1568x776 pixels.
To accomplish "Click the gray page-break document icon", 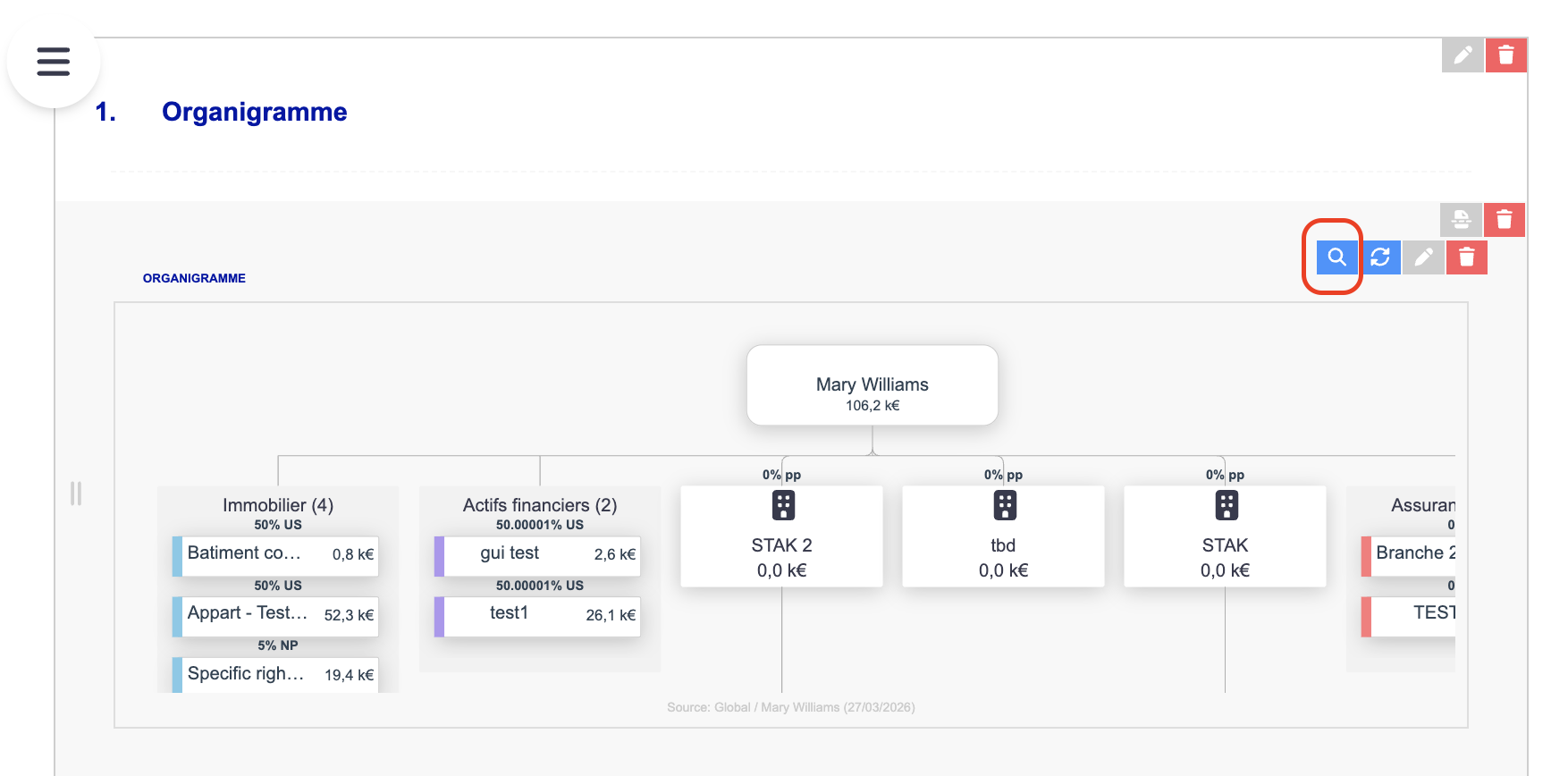I will click(1461, 219).
